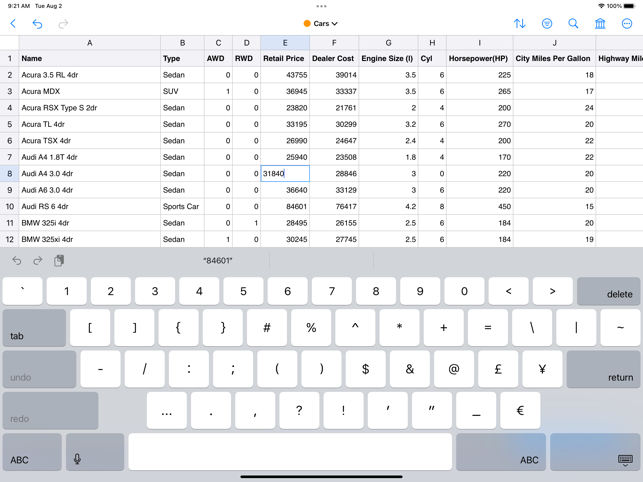Select the "Acura RSX Type S 2dr" cell
Viewport: 643px width, 482px height.
coord(89,107)
